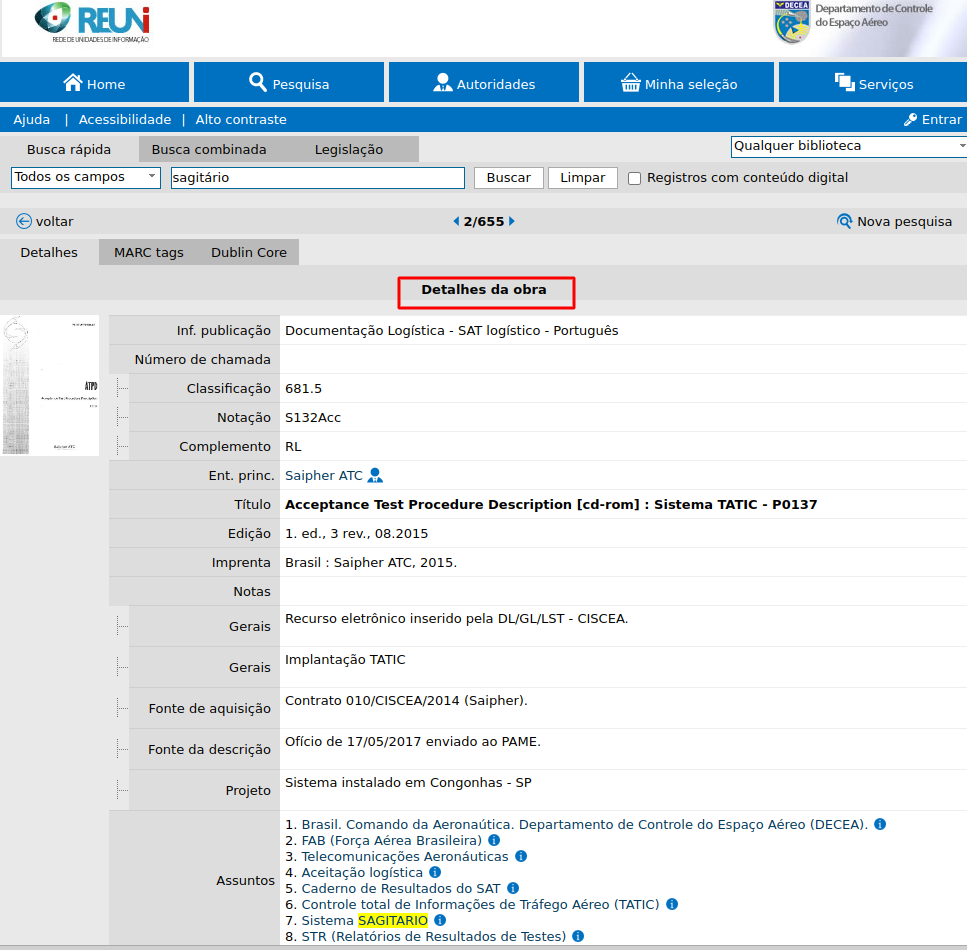Click the Entrar login link
Image resolution: width=967 pixels, height=950 pixels.
click(942, 120)
